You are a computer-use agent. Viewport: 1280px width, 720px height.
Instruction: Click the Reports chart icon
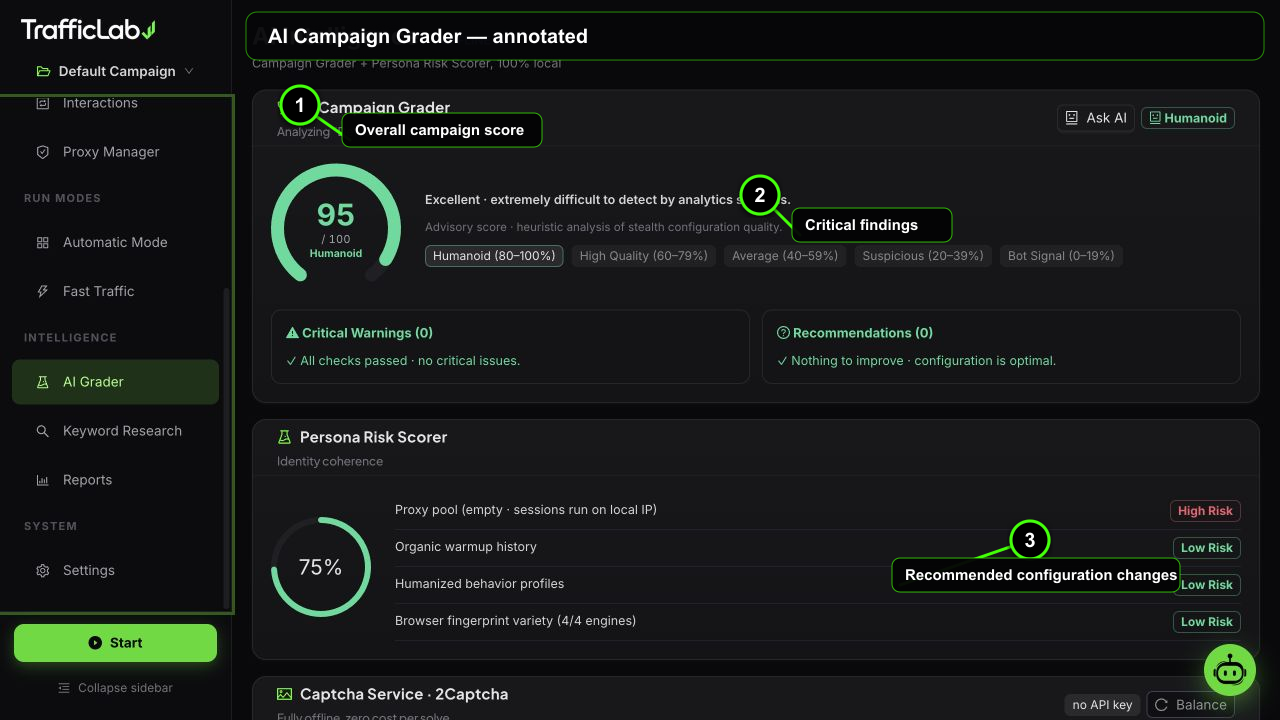click(42, 480)
